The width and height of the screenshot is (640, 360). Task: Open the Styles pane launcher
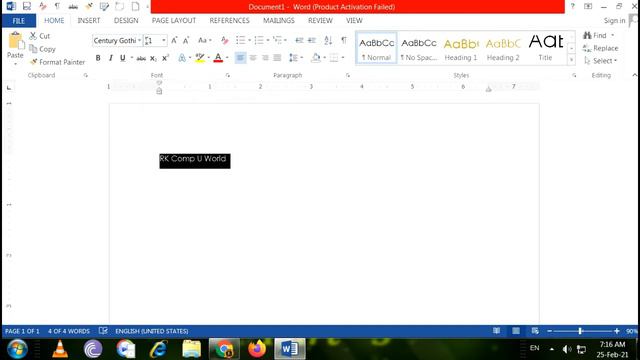[x=574, y=76]
